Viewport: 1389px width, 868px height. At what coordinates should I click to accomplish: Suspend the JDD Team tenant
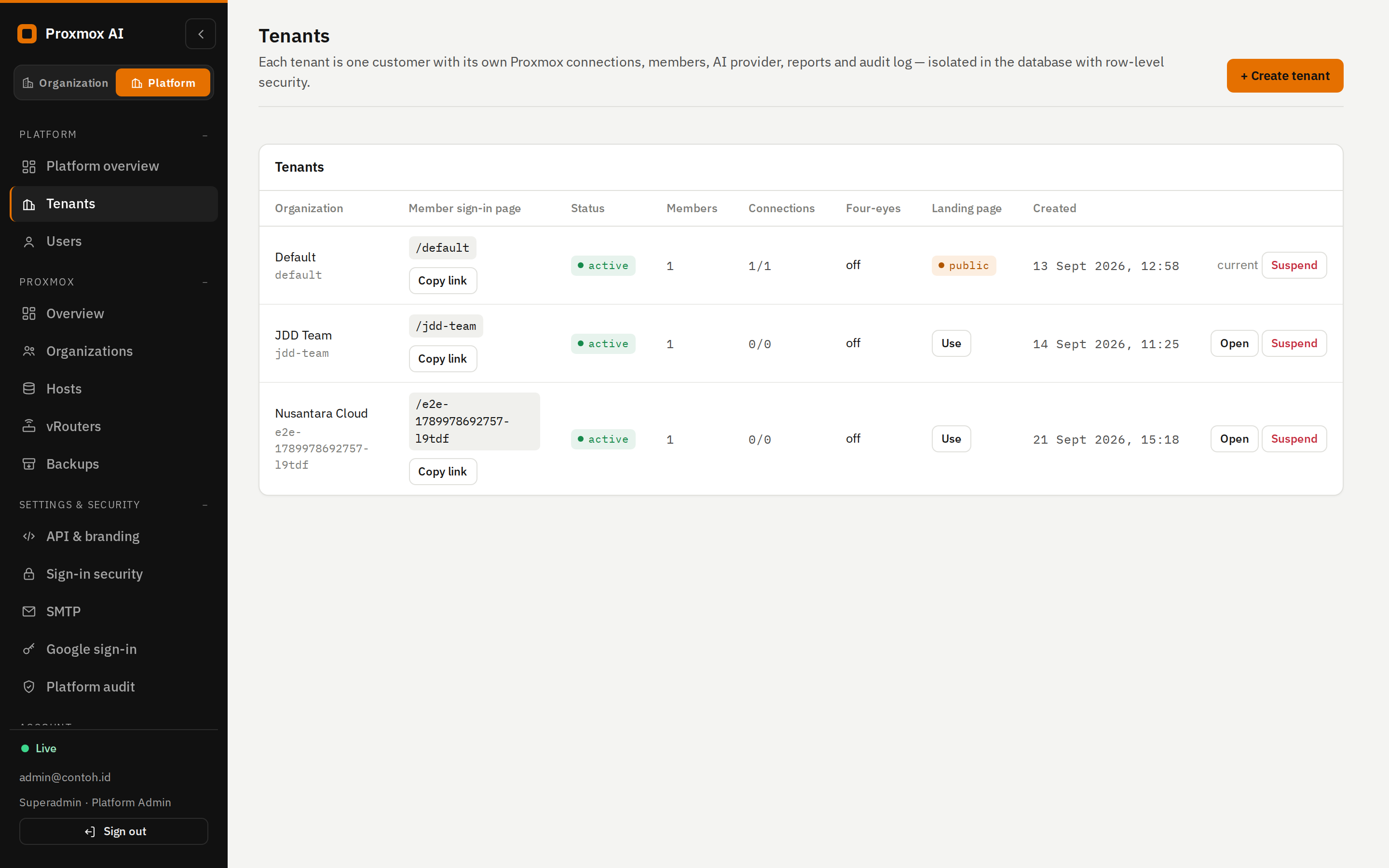(1294, 343)
